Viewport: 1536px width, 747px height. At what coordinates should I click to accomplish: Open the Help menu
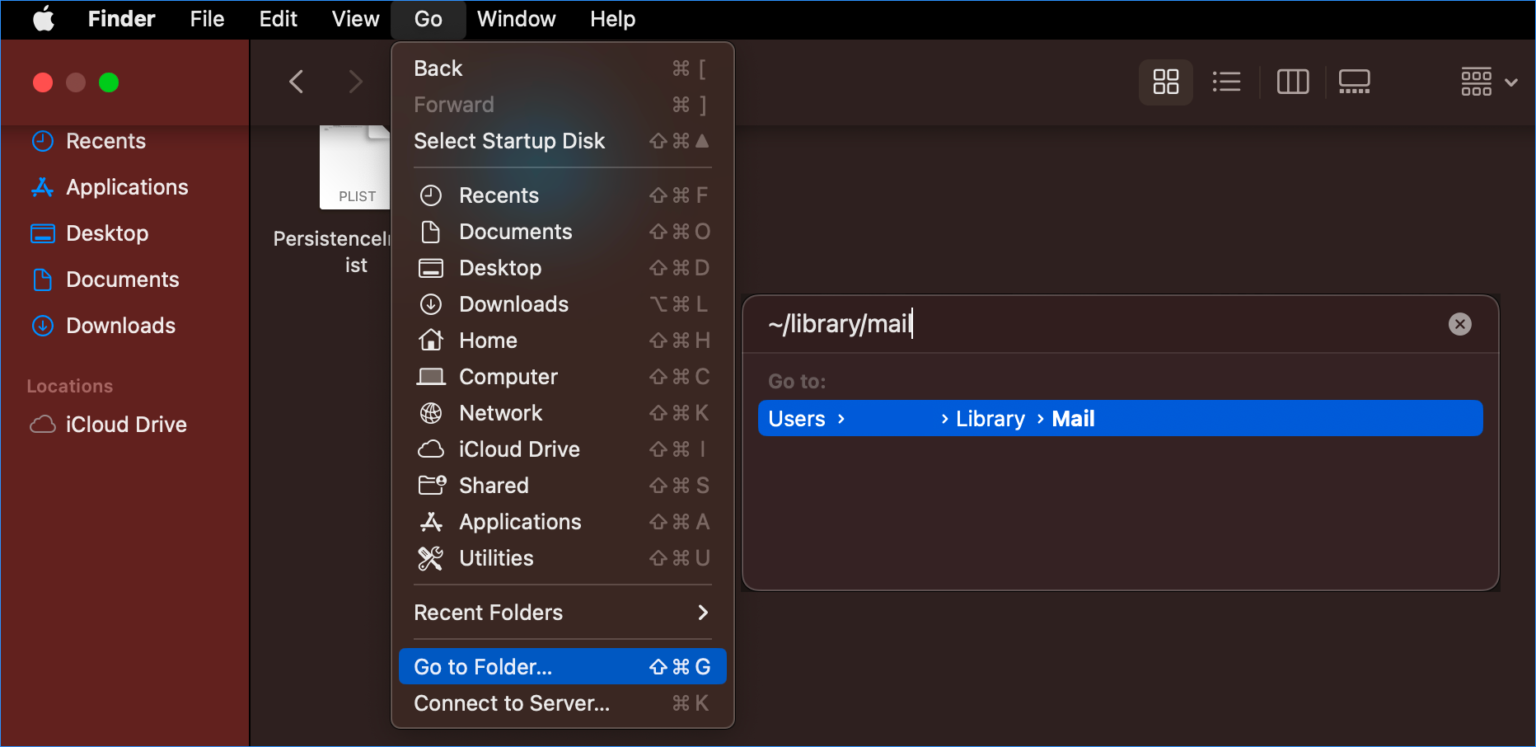click(612, 18)
